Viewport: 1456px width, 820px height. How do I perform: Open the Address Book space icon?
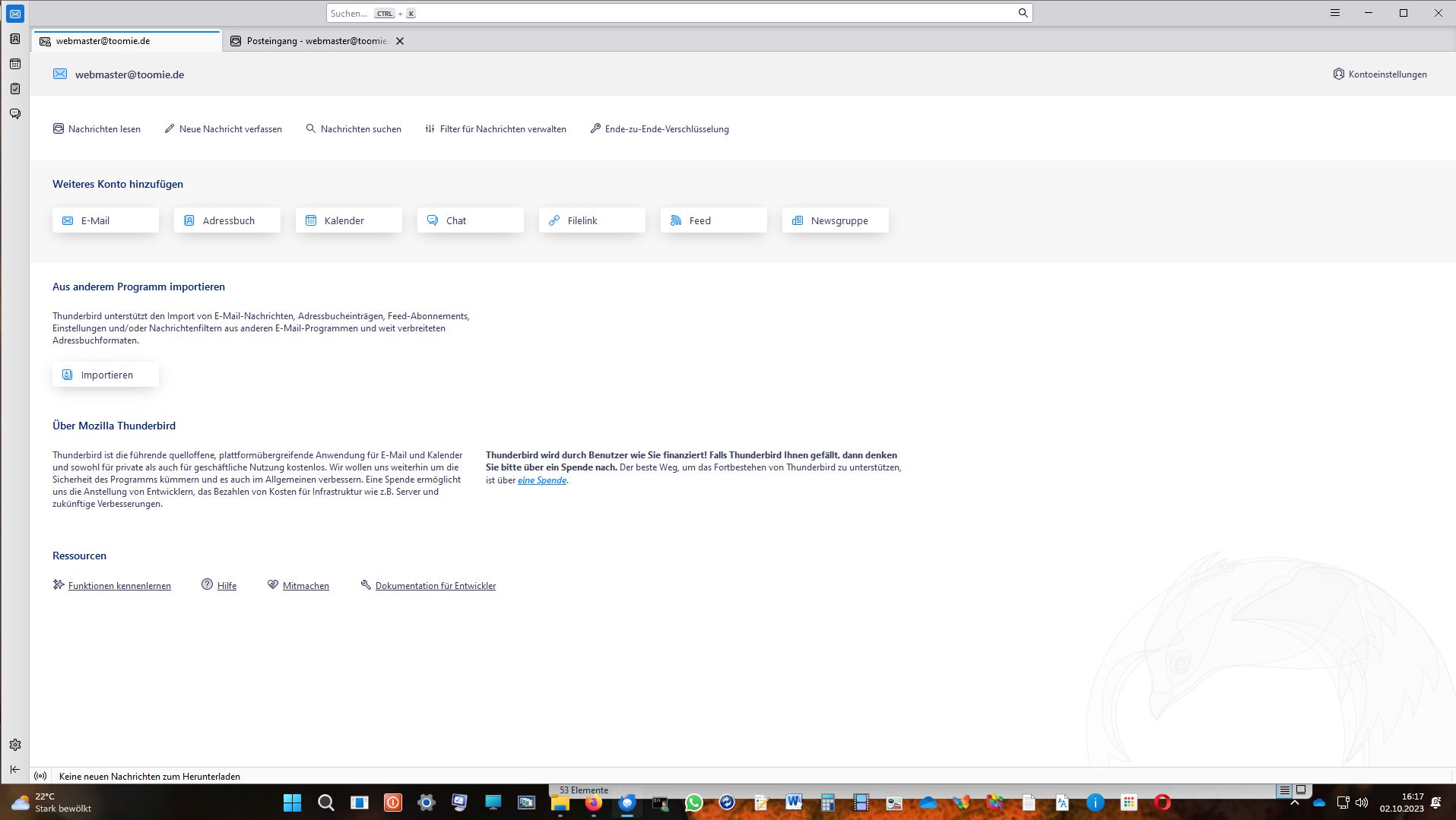[x=14, y=39]
